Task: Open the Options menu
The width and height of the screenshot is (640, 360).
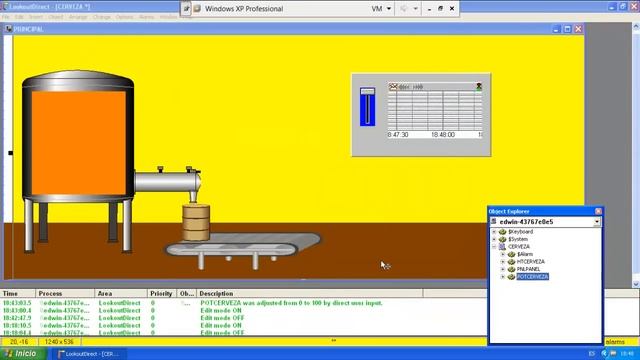Action: click(124, 17)
